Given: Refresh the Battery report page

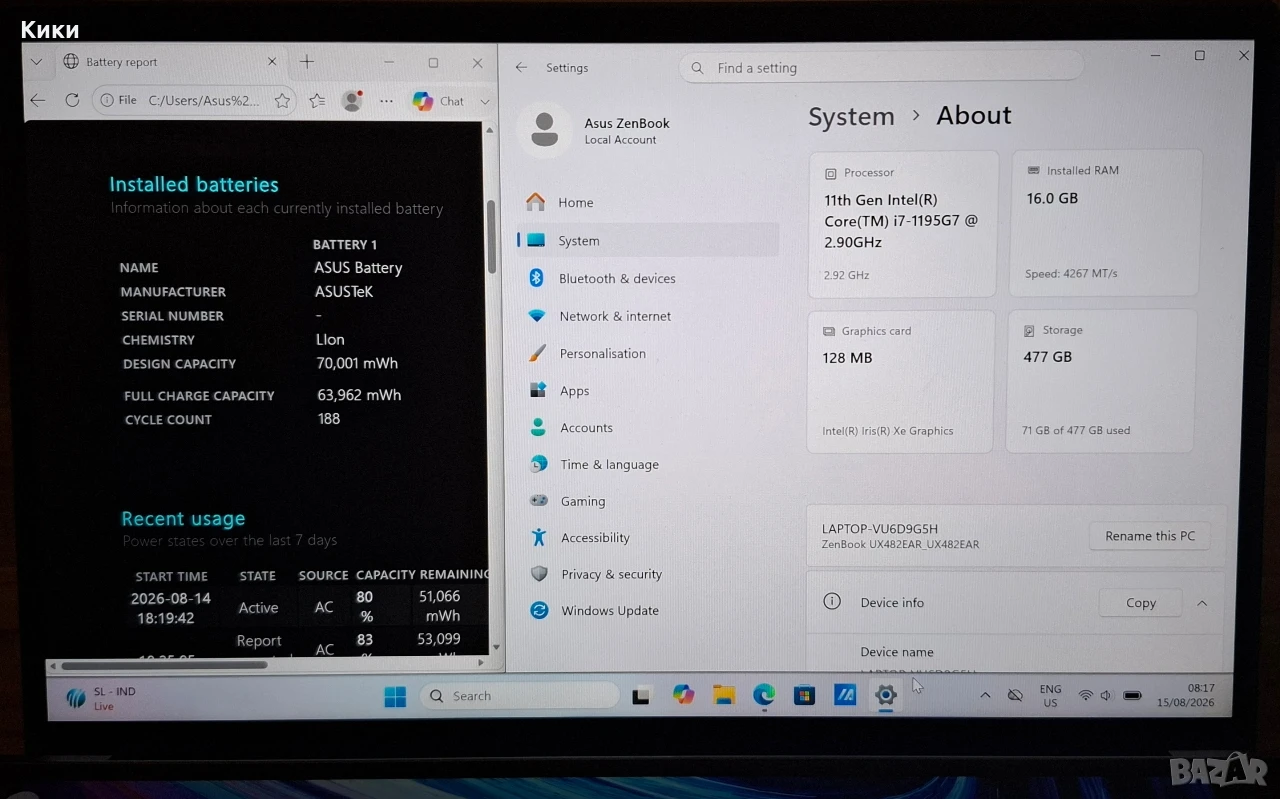Looking at the screenshot, I should (x=72, y=100).
